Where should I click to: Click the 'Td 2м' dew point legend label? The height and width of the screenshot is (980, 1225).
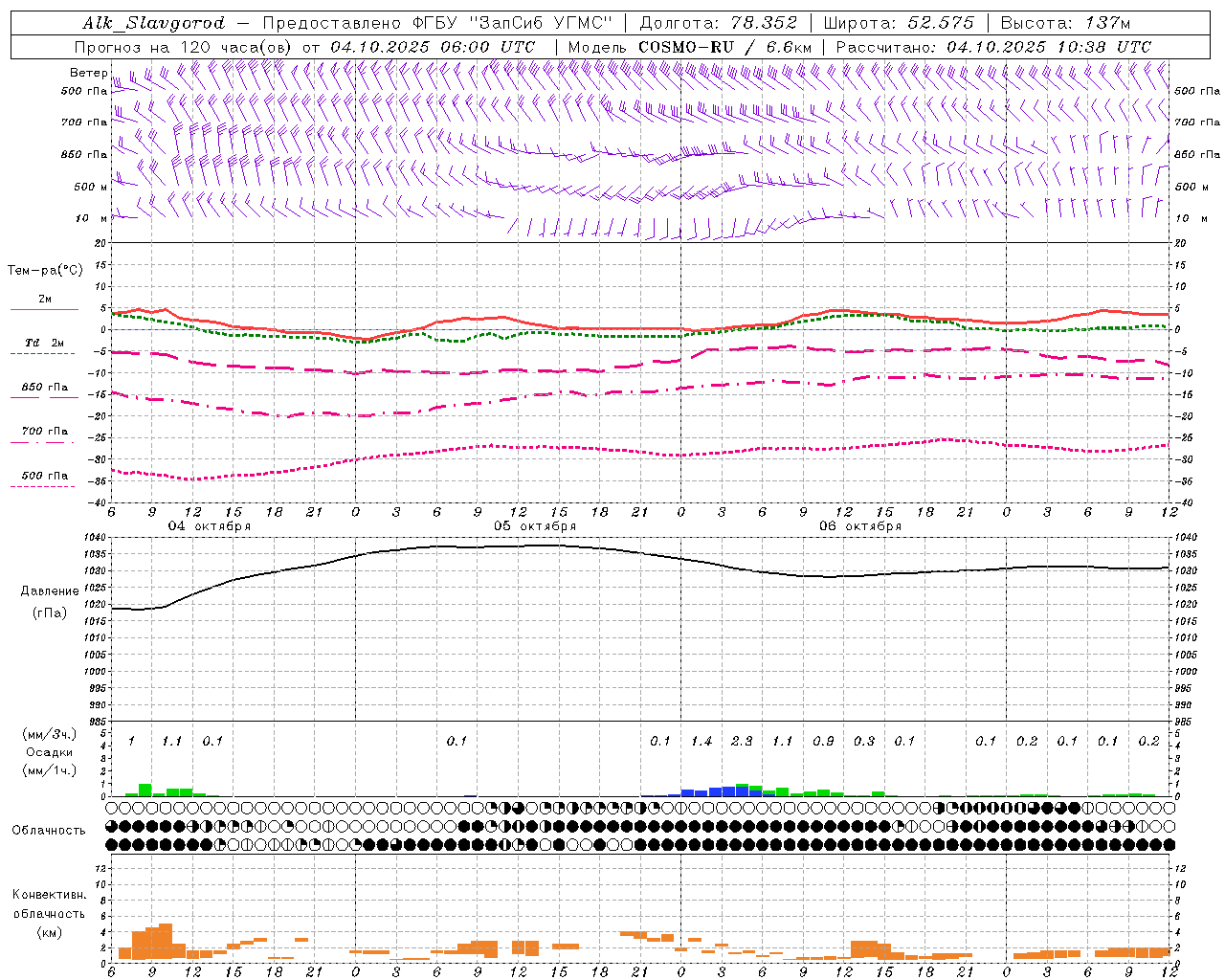click(x=44, y=343)
